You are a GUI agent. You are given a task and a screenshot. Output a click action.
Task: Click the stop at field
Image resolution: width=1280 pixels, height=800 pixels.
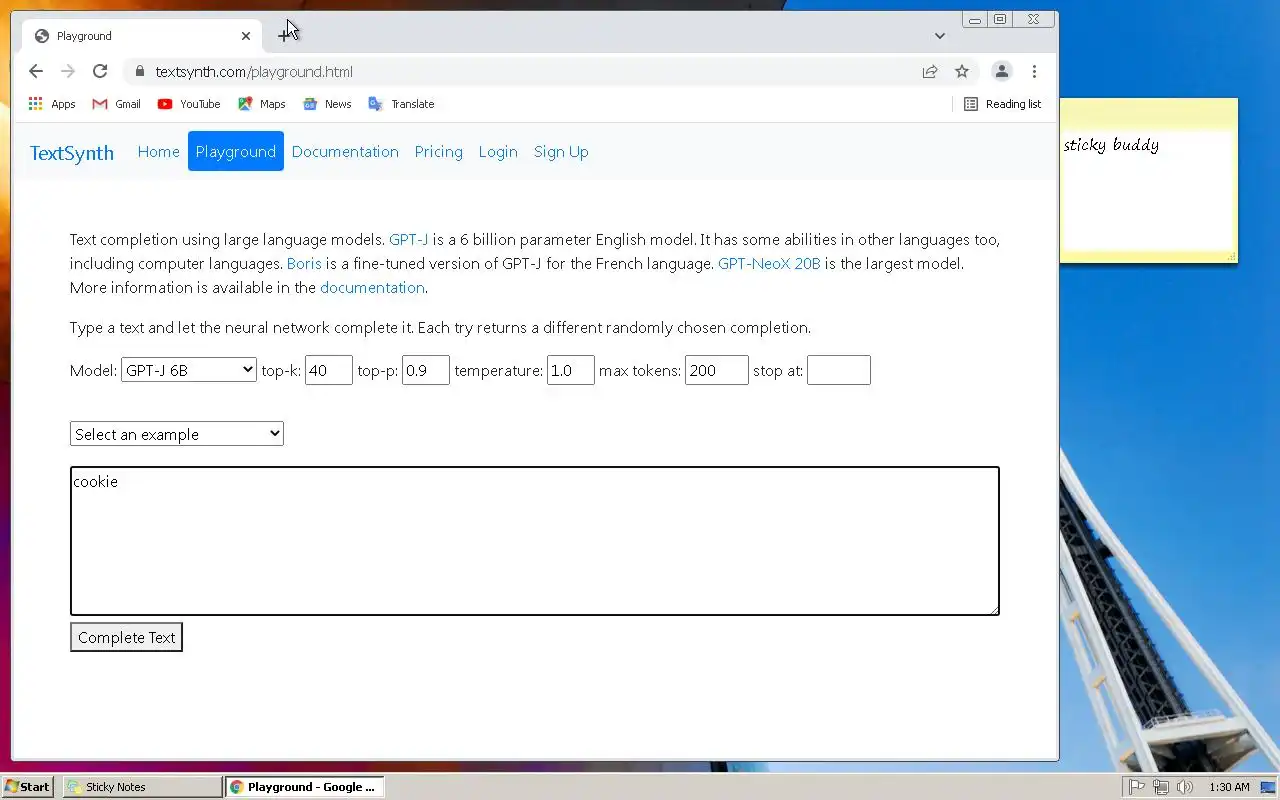[839, 370]
